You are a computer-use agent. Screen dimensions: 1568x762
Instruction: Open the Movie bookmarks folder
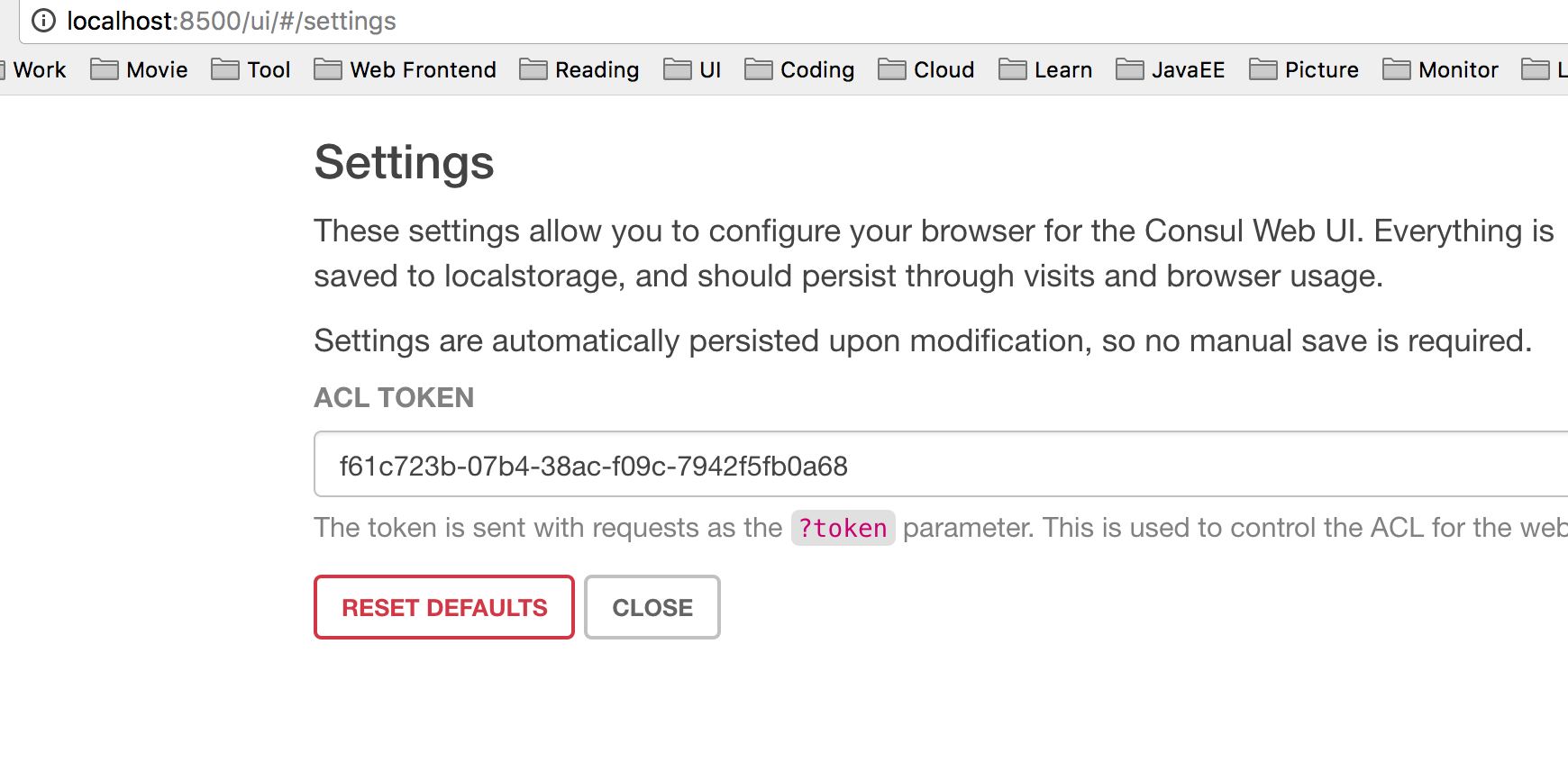coord(140,70)
